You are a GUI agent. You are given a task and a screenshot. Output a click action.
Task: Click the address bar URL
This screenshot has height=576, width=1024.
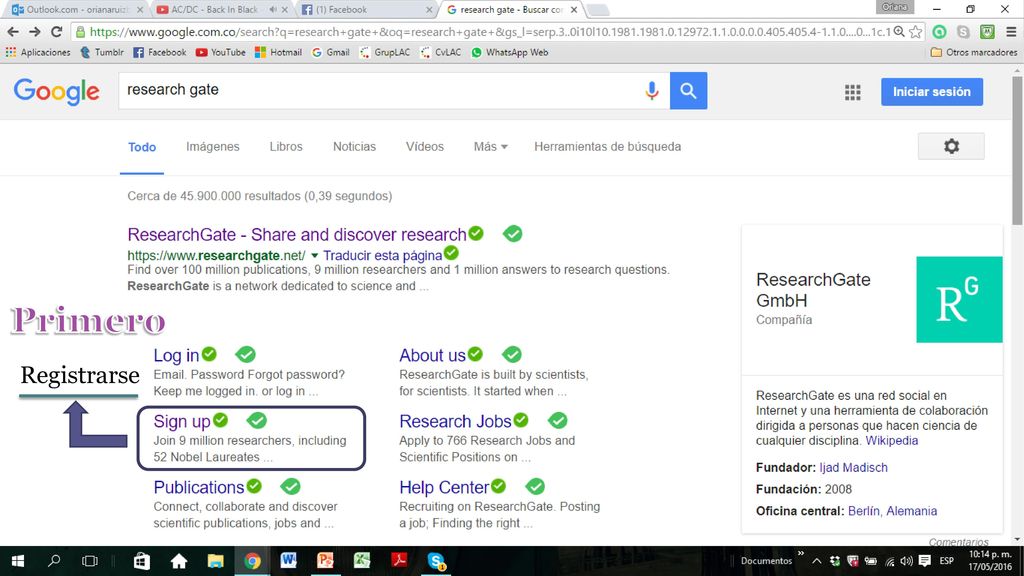coord(490,32)
